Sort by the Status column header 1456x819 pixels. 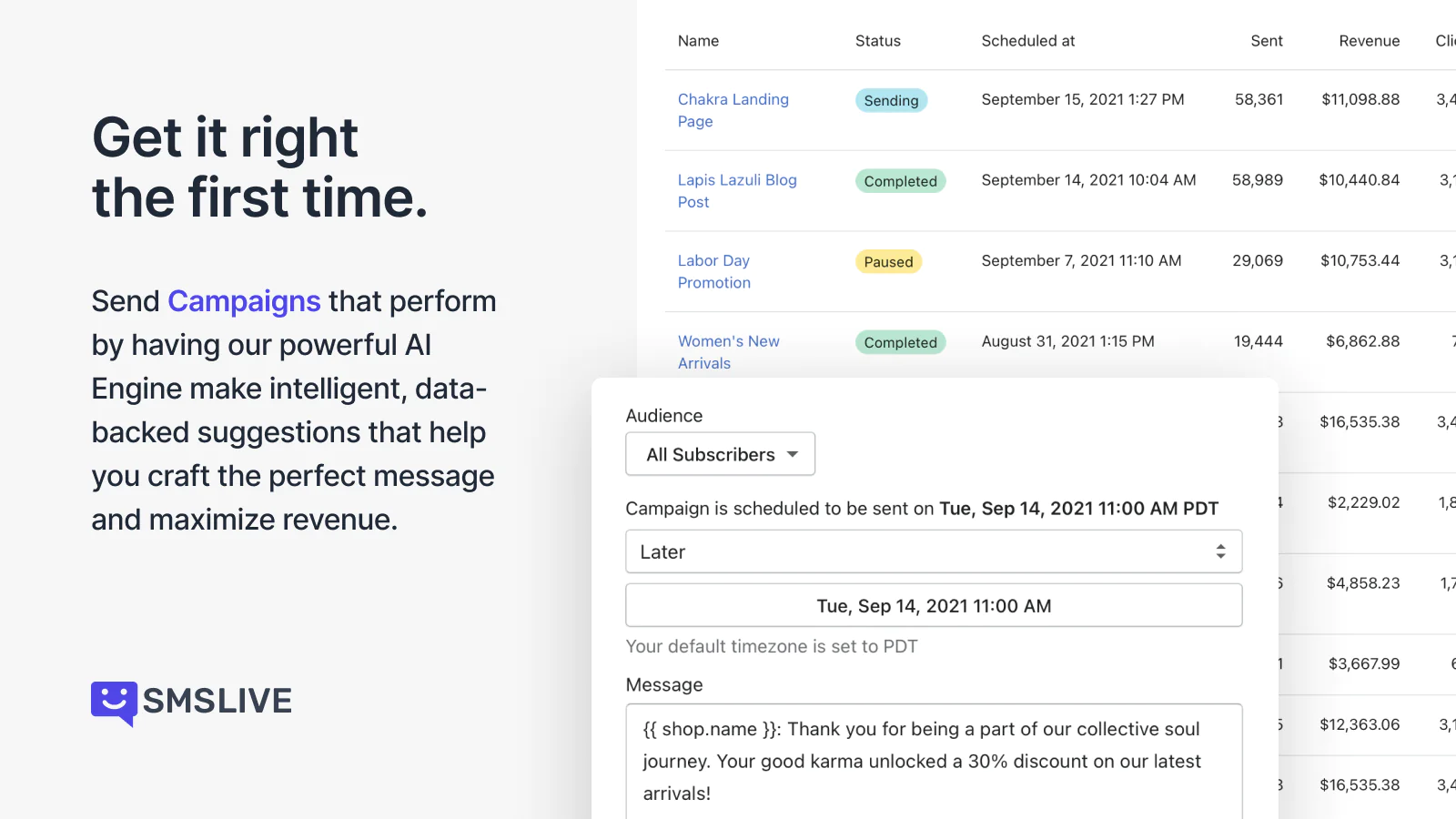point(877,41)
